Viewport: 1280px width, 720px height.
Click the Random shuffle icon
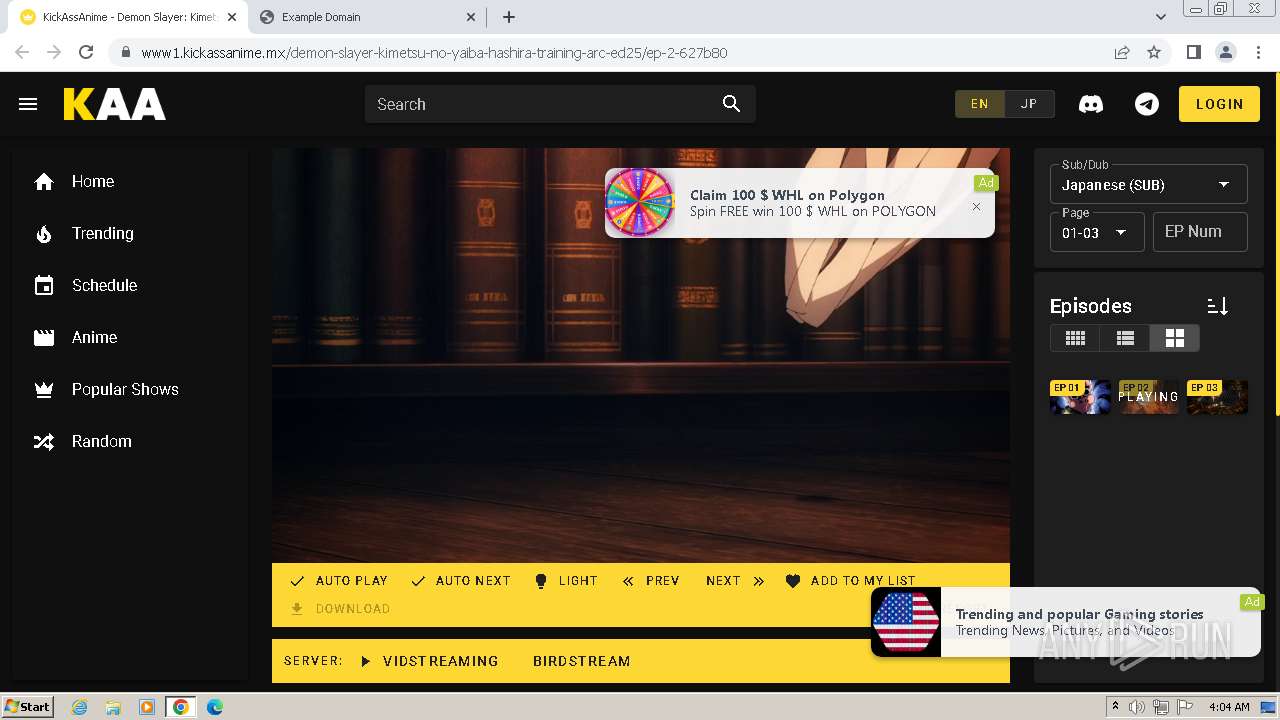tap(44, 442)
